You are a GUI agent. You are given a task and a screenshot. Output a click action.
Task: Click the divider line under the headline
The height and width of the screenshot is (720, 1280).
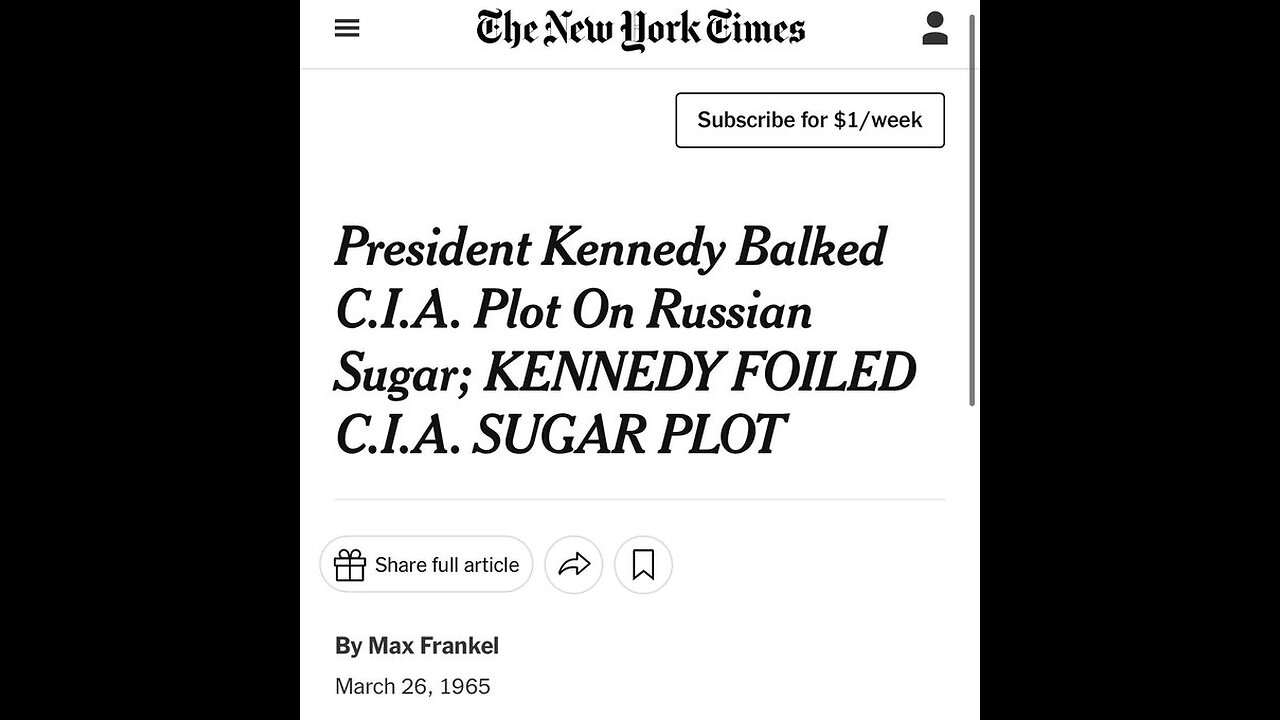point(640,499)
